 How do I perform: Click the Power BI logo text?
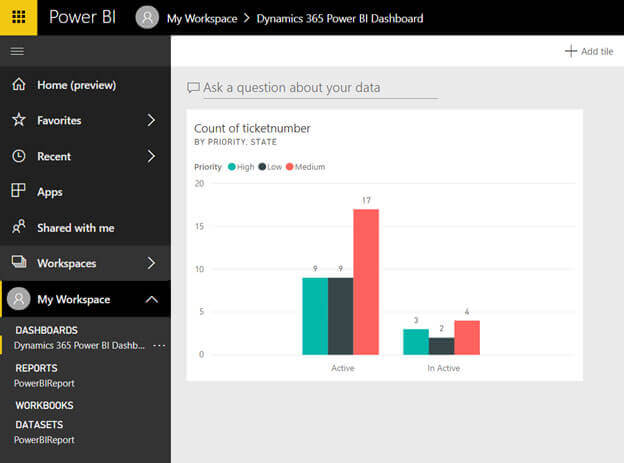82,17
